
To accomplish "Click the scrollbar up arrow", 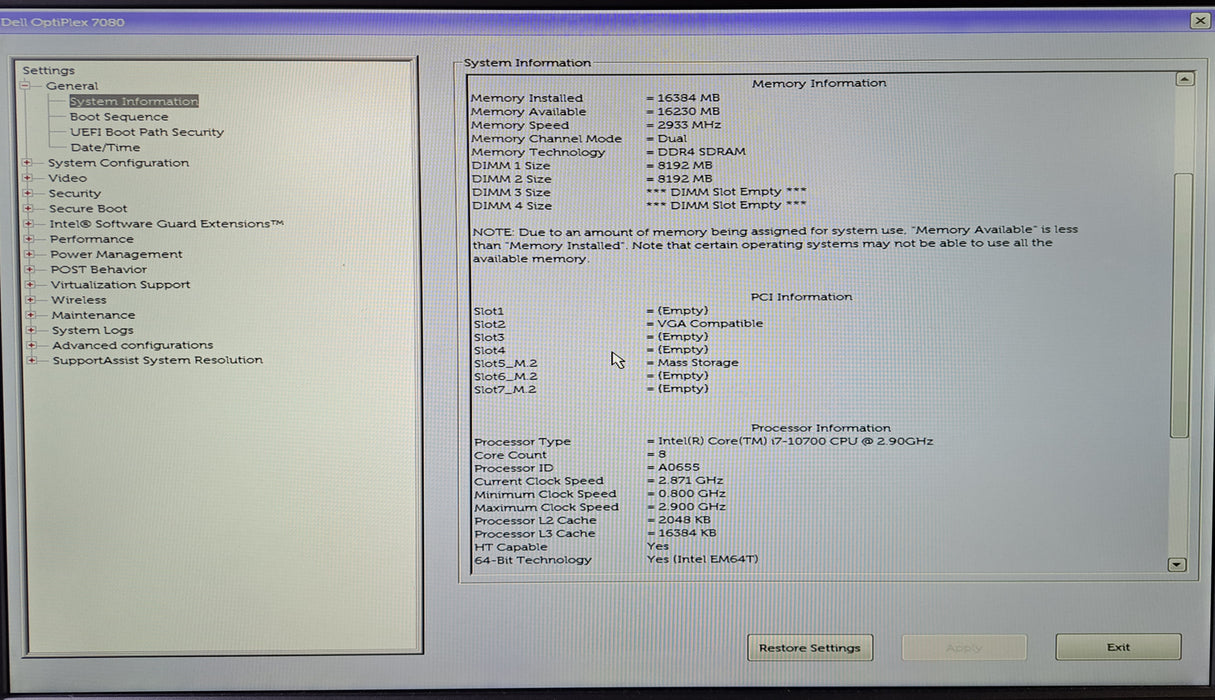I will 1184,79.
